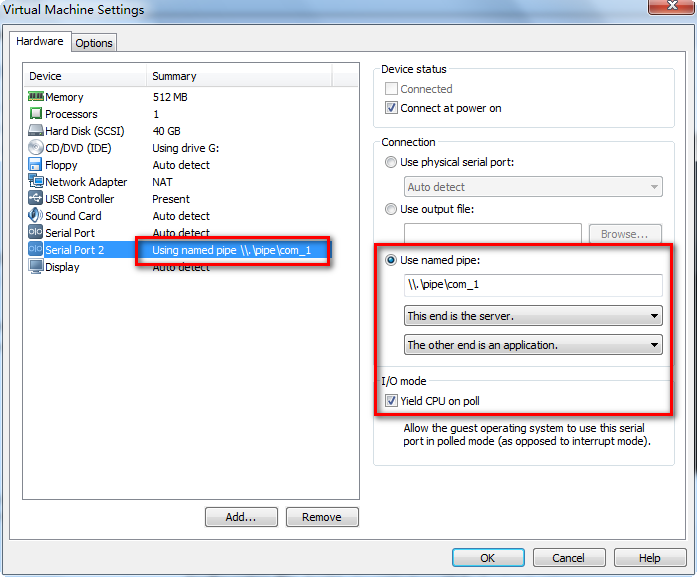This screenshot has width=697, height=577.
Task: Click the named pipe path field
Action: tap(533, 285)
